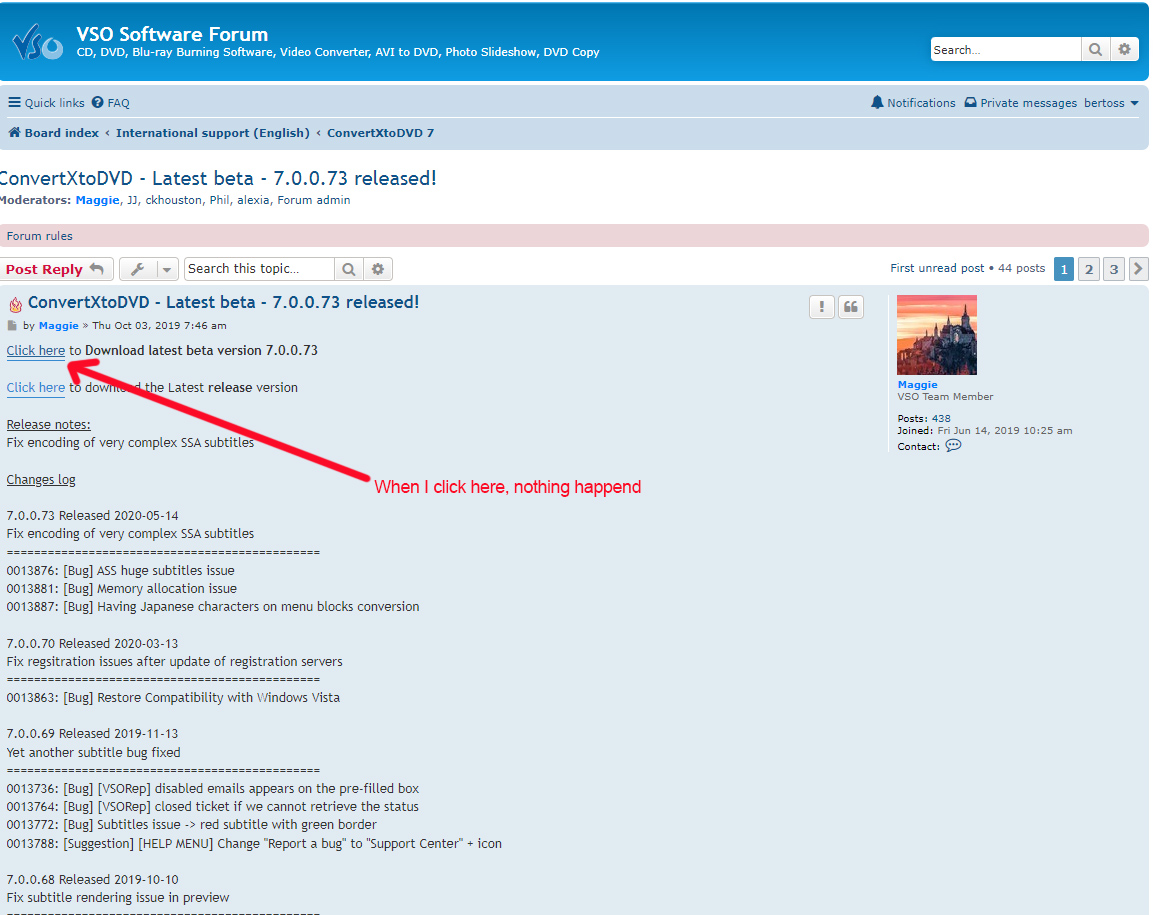Open advanced search gear in header
Screen dimensions: 1154x915
[x=1125, y=49]
